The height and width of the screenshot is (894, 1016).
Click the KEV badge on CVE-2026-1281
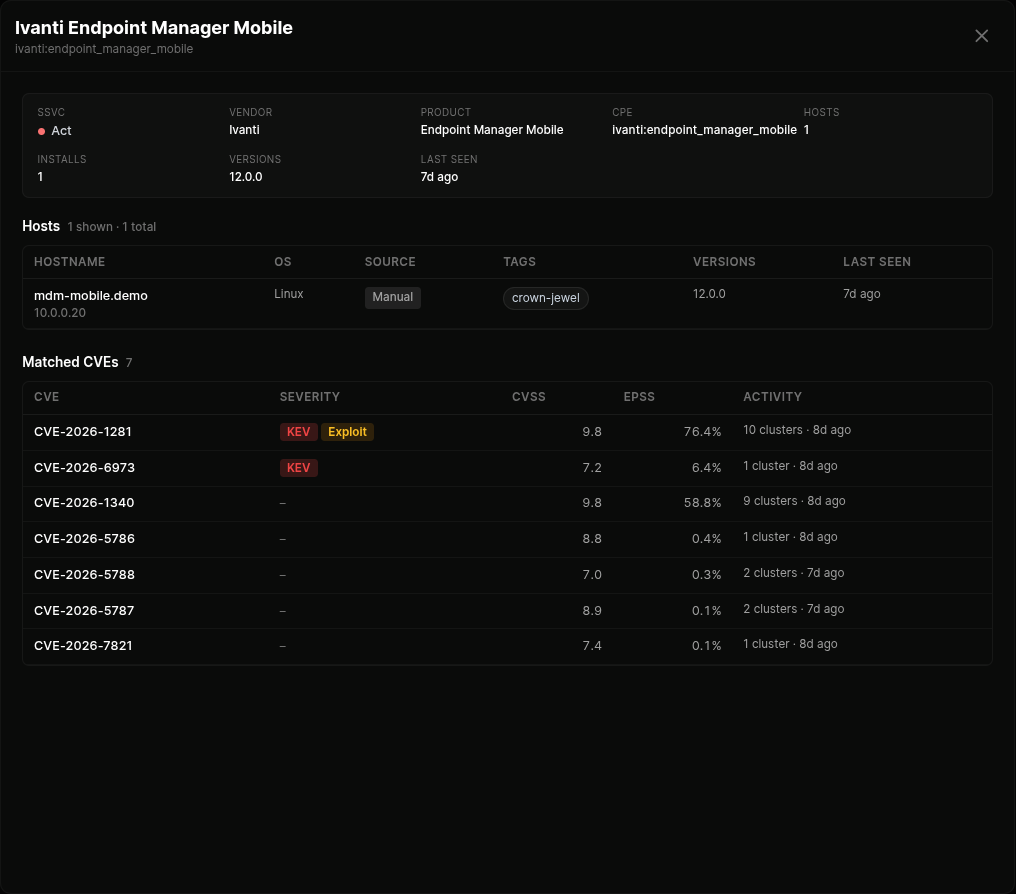pos(299,432)
